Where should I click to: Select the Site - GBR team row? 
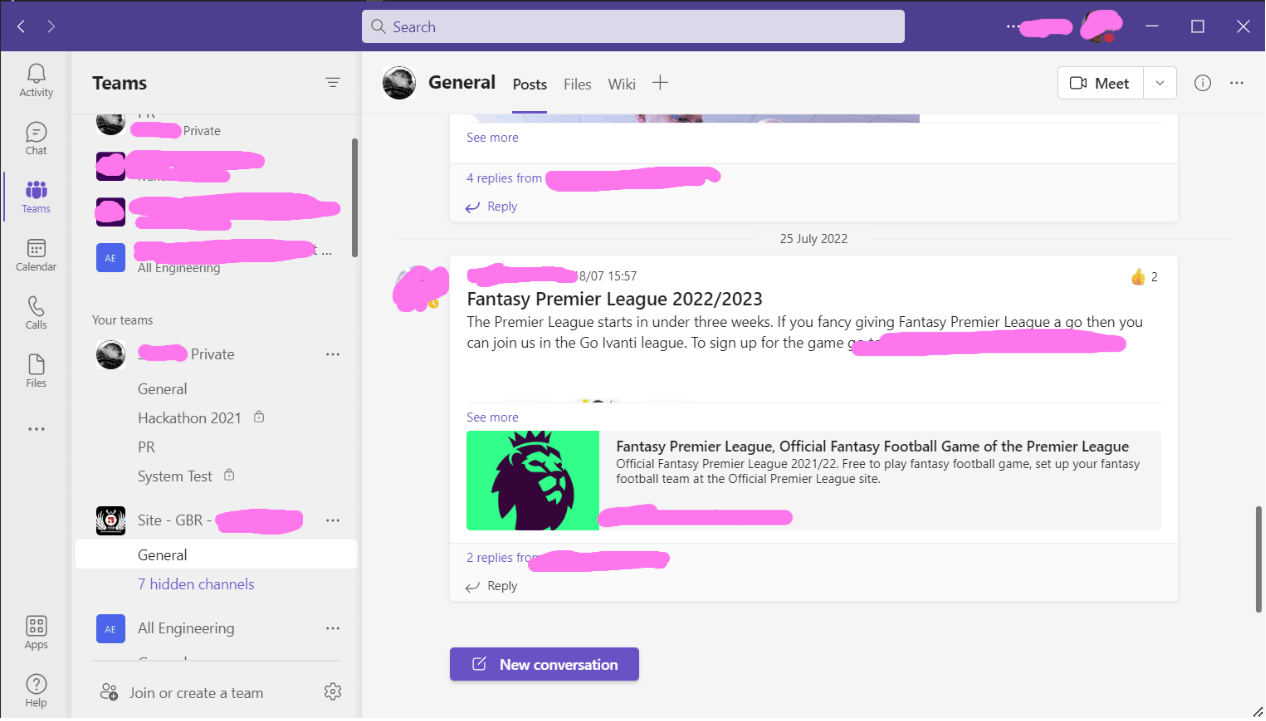click(x=216, y=520)
